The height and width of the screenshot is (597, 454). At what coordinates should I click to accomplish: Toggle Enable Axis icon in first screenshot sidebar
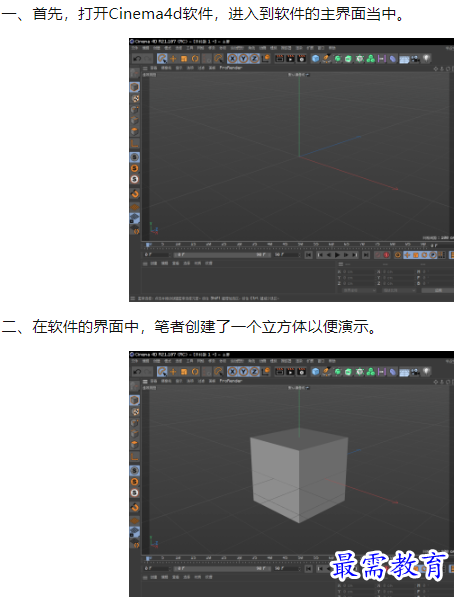pyautogui.click(x=135, y=144)
